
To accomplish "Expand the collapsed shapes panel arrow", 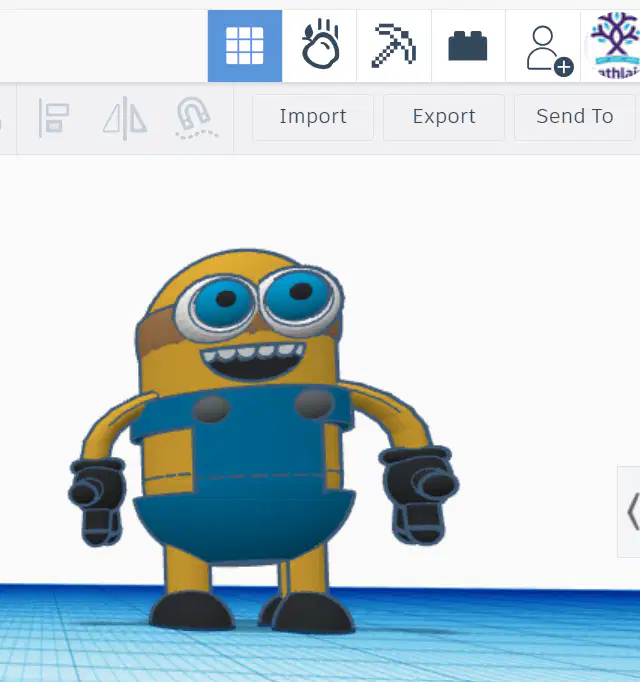I will 630,512.
